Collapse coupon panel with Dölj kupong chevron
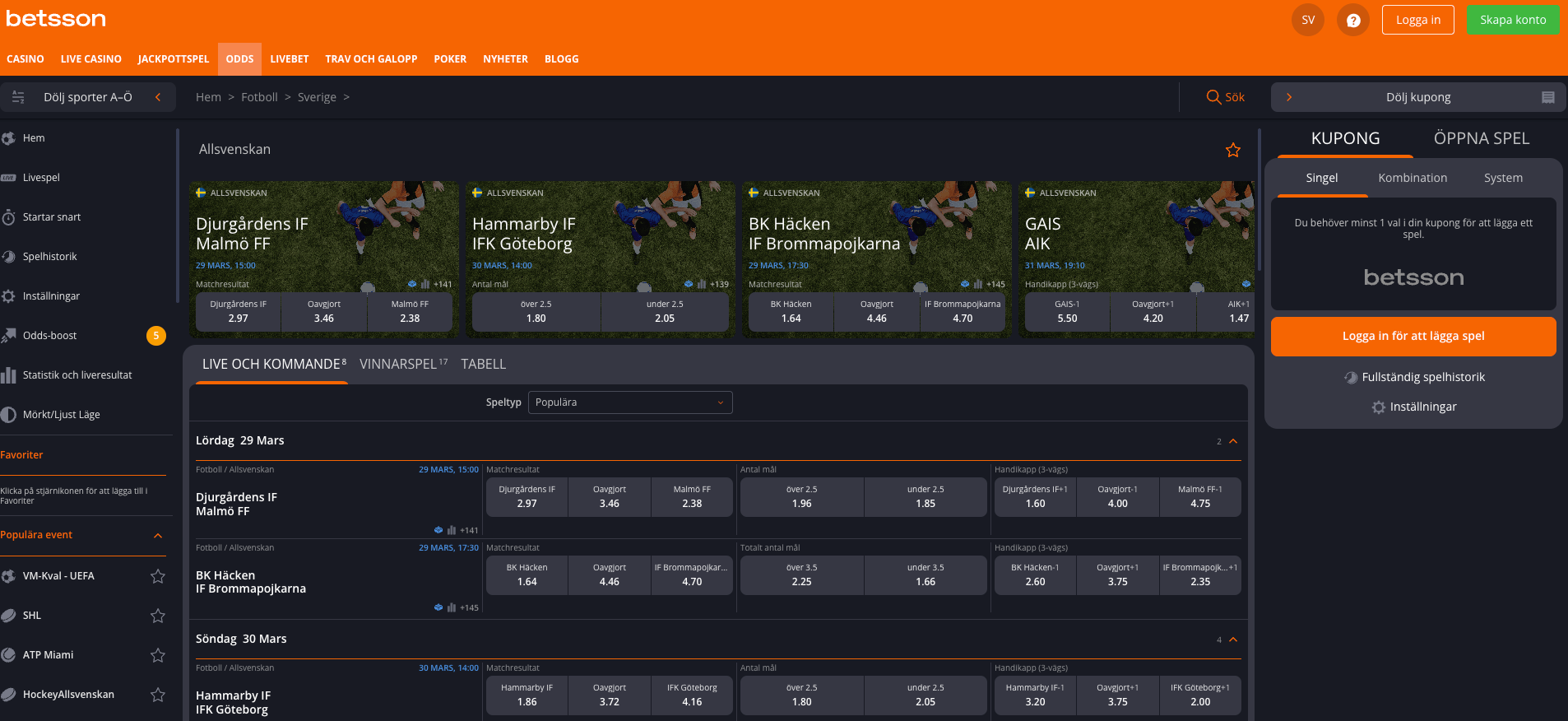This screenshot has width=1568, height=721. tap(1289, 97)
